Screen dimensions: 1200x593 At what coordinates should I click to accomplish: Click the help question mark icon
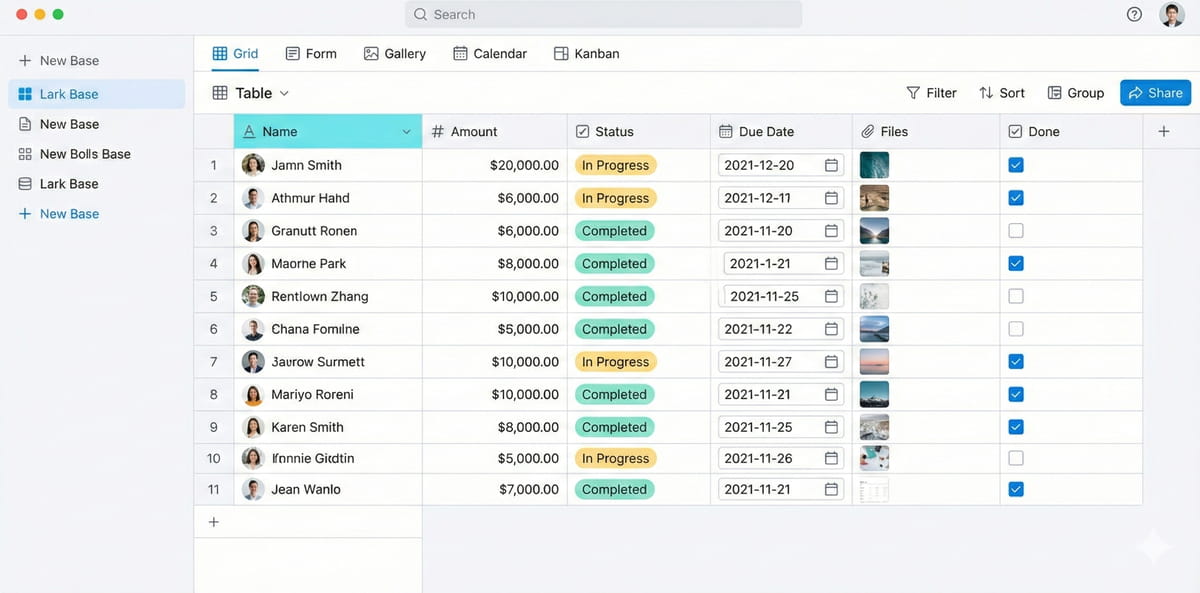coord(1134,14)
